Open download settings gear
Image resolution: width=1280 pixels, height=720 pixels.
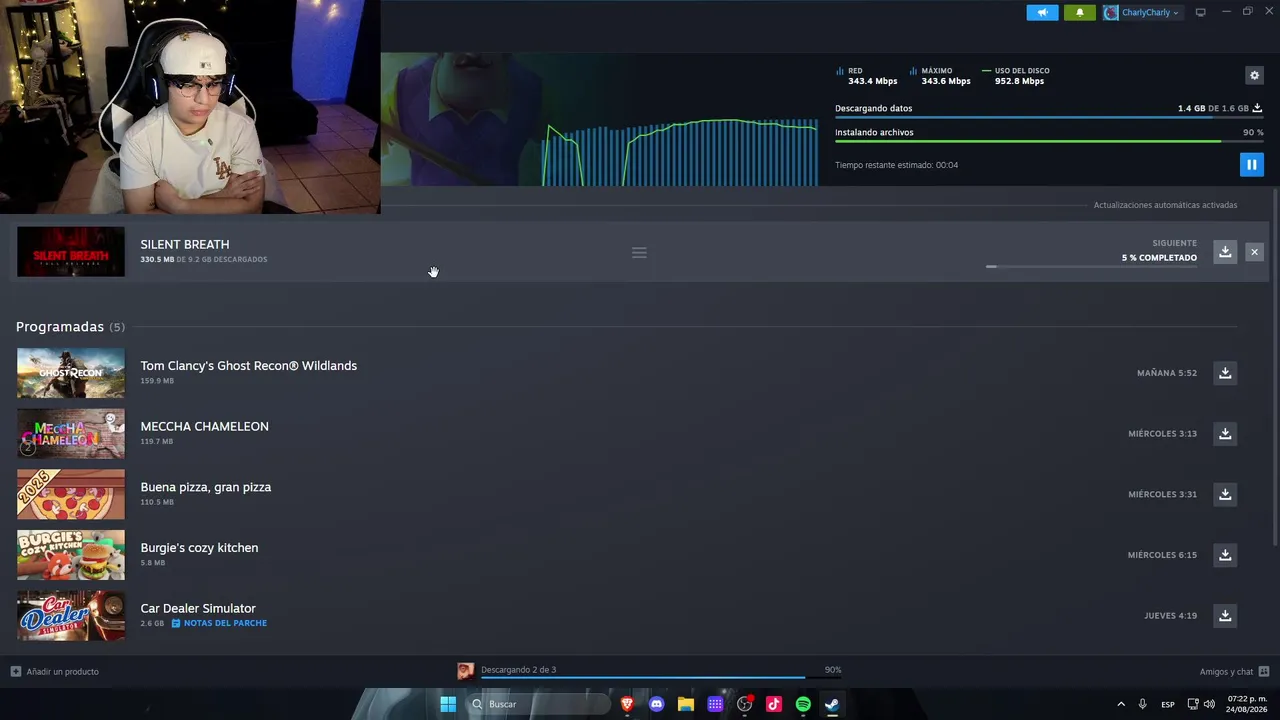pyautogui.click(x=1254, y=75)
